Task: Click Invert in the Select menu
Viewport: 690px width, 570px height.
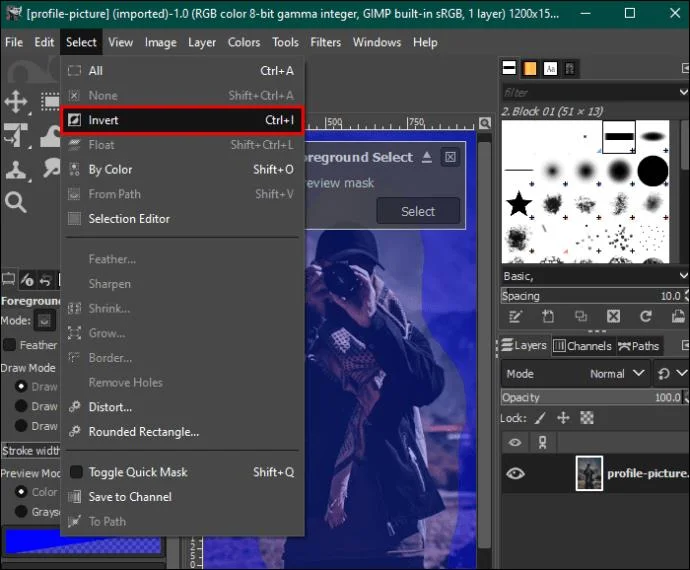Action: coord(182,120)
